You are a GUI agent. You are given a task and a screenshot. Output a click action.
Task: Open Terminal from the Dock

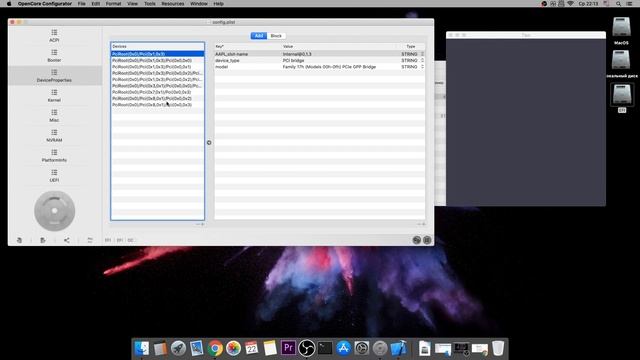[x=325, y=348]
